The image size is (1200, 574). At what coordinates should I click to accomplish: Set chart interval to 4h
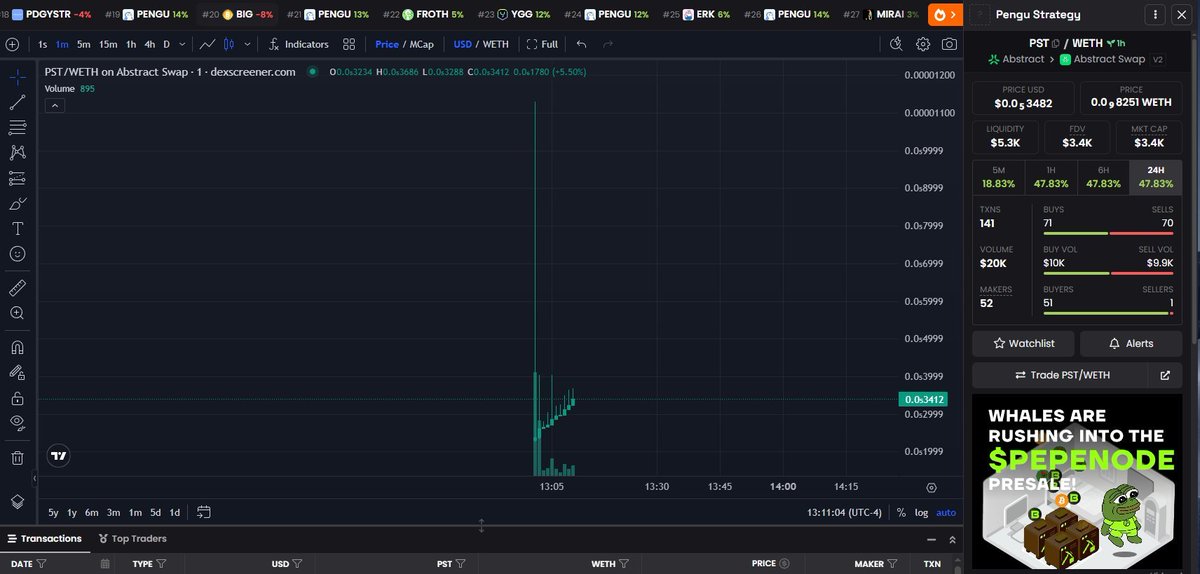click(149, 44)
